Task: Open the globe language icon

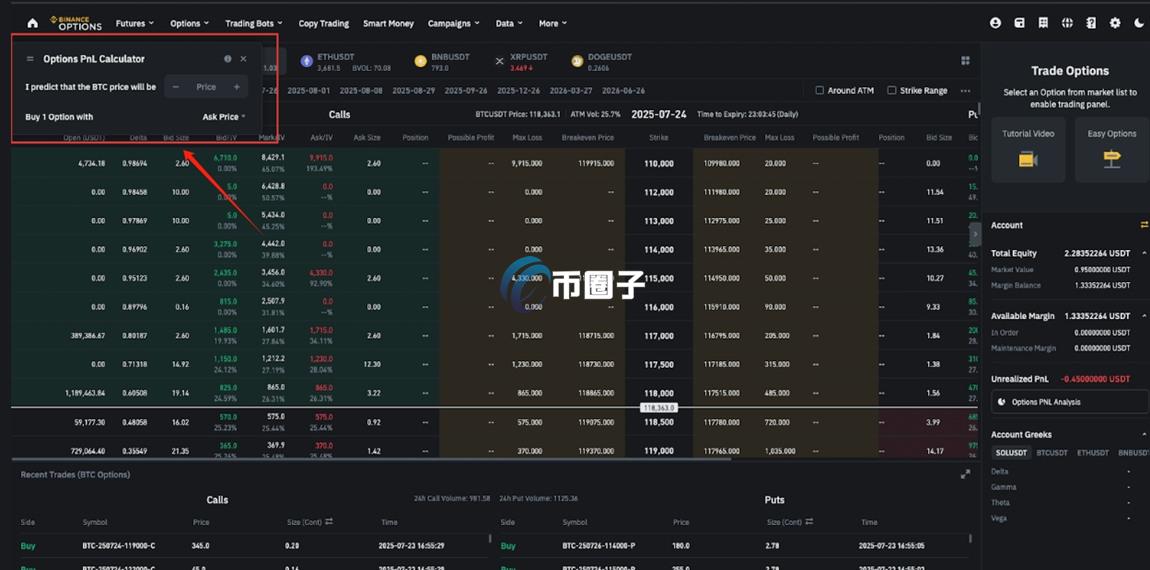Action: (x=1067, y=23)
